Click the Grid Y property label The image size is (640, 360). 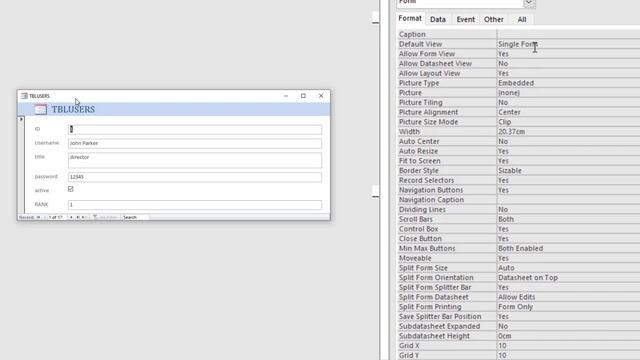point(409,356)
